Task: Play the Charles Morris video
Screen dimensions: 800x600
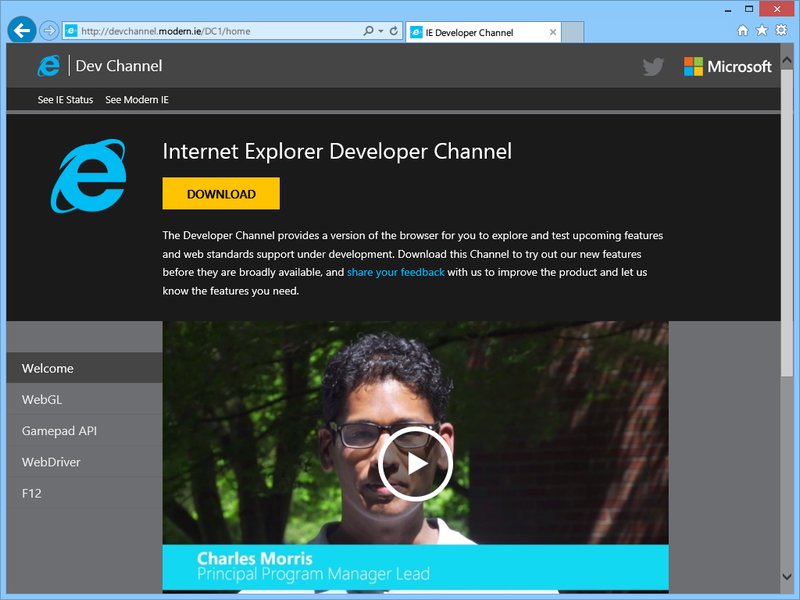Action: pyautogui.click(x=415, y=464)
